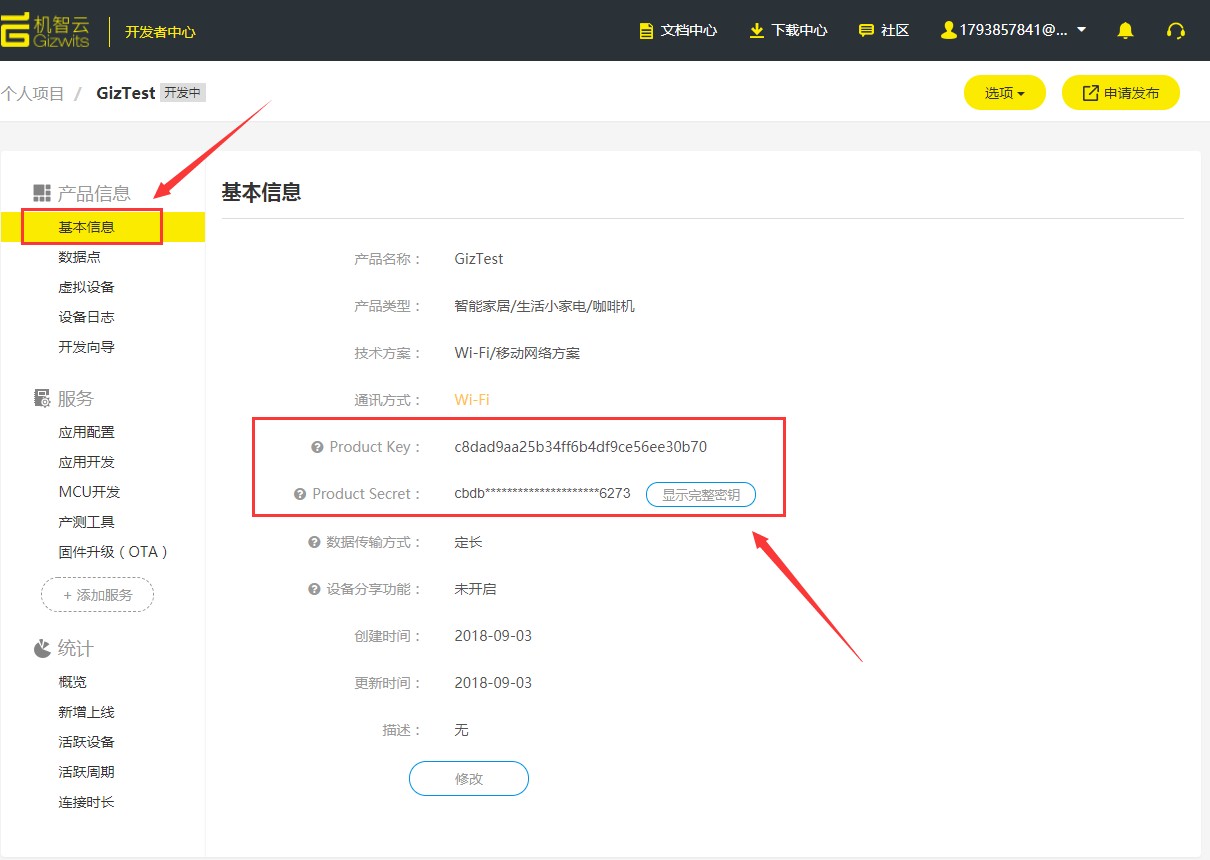Viewport: 1210px width, 860px height.
Task: Click the Product Key help question icon
Action: click(x=317, y=447)
